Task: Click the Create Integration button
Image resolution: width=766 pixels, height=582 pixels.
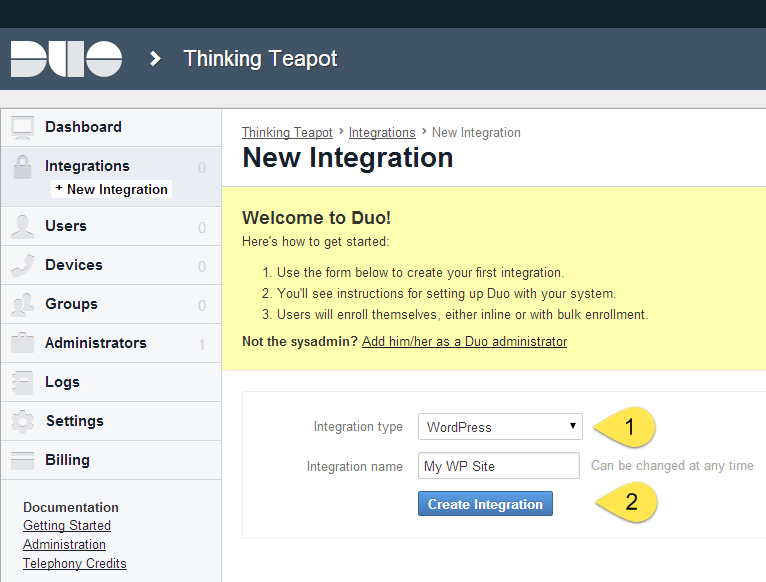Action: [485, 504]
